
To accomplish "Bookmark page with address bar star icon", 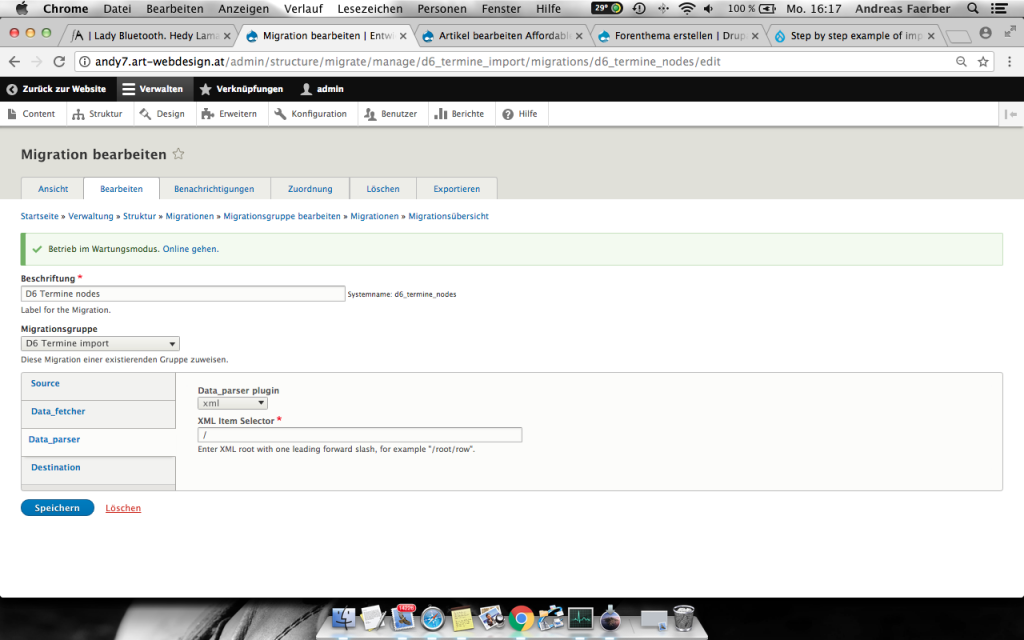I will (983, 61).
